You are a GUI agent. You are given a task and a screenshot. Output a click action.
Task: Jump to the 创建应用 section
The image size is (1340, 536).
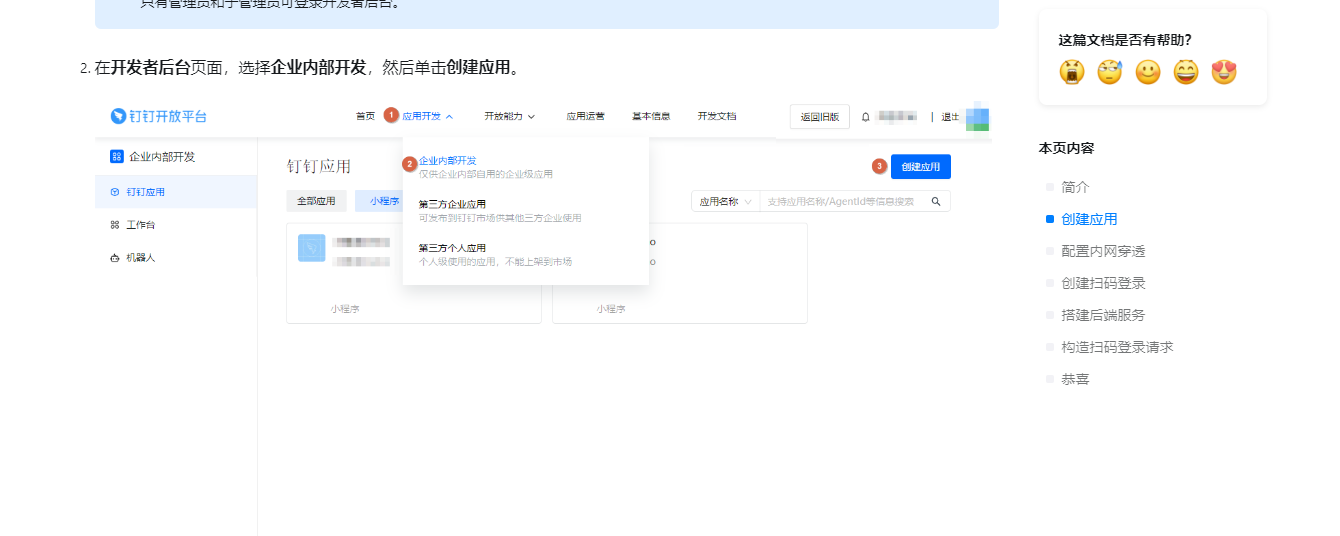1089,219
